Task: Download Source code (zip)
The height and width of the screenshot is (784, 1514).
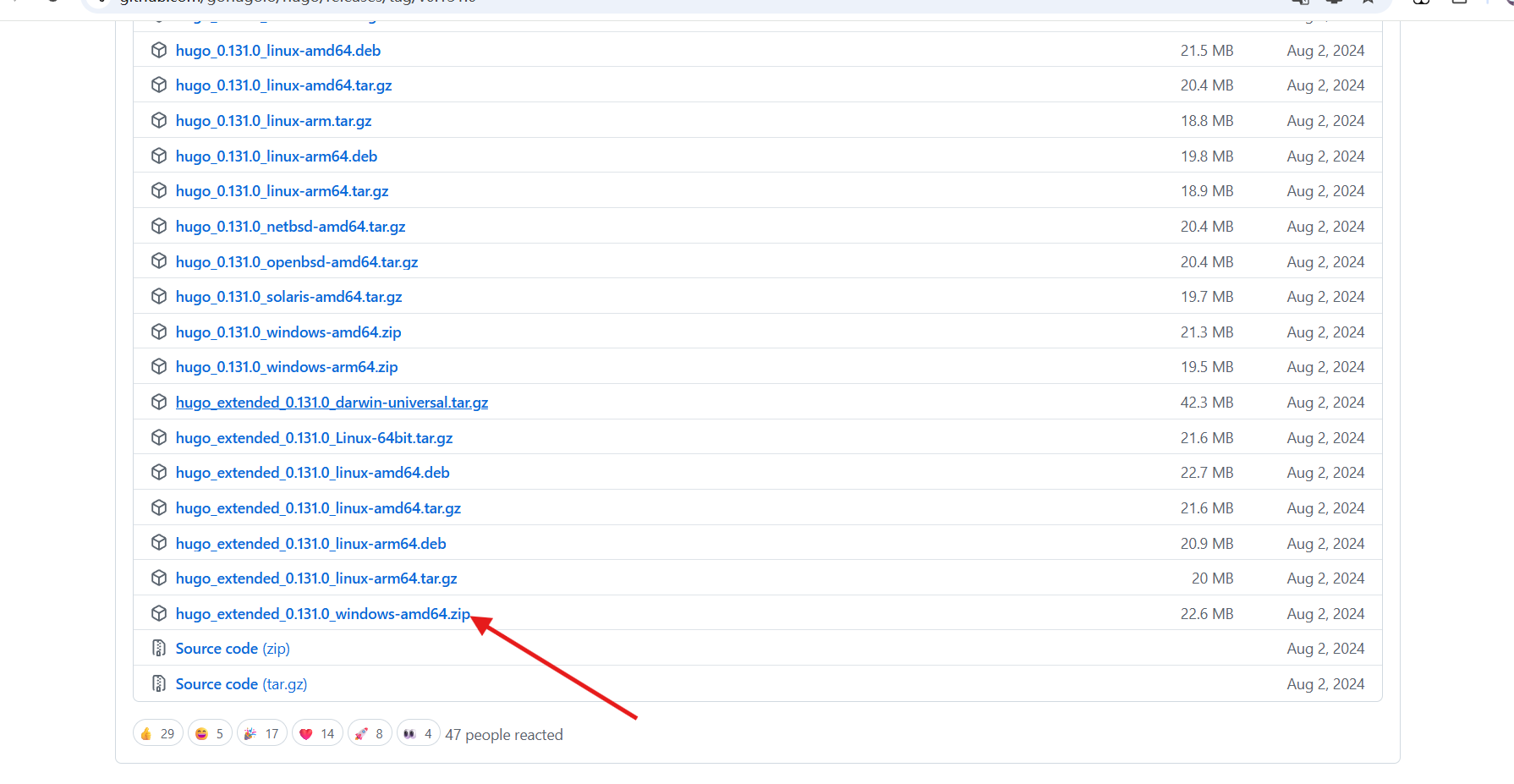Action: pyautogui.click(x=233, y=649)
